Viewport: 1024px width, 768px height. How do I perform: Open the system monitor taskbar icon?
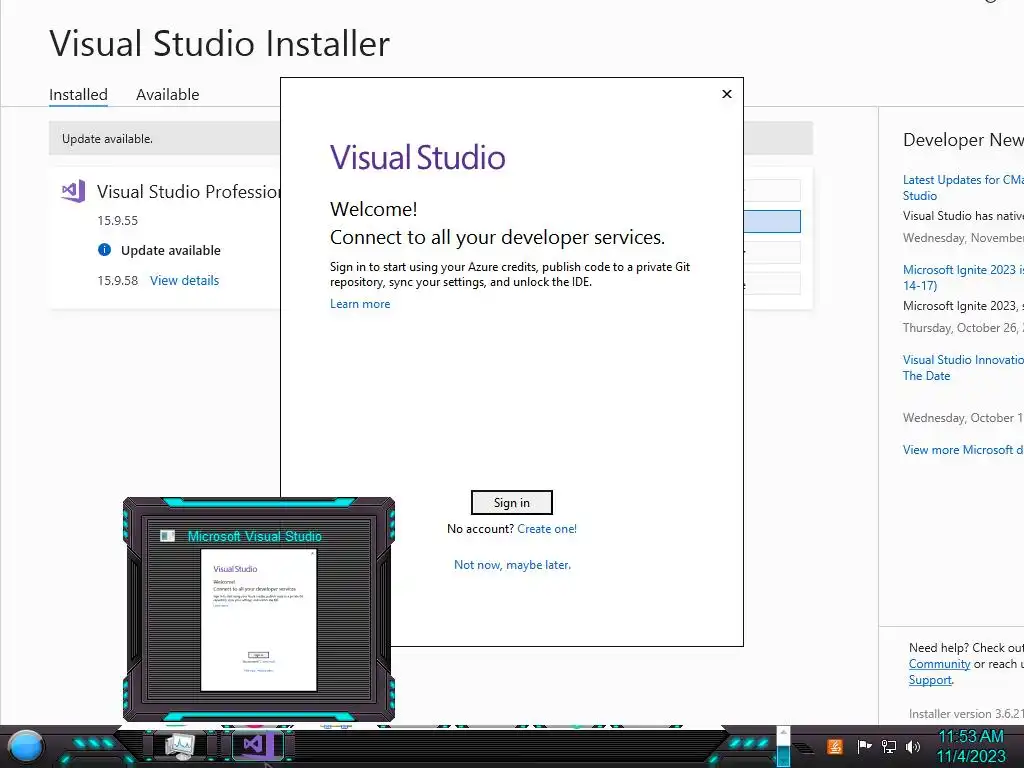179,746
